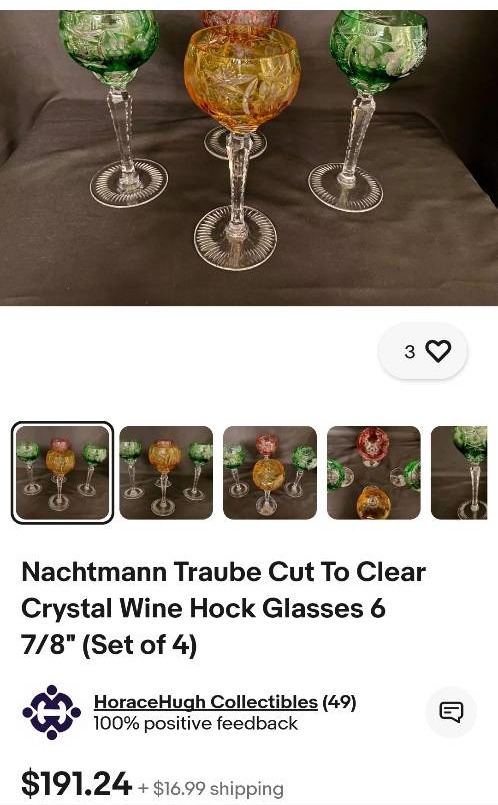The image size is (498, 805).
Task: Click the 100% positive feedback text
Action: [x=195, y=723]
